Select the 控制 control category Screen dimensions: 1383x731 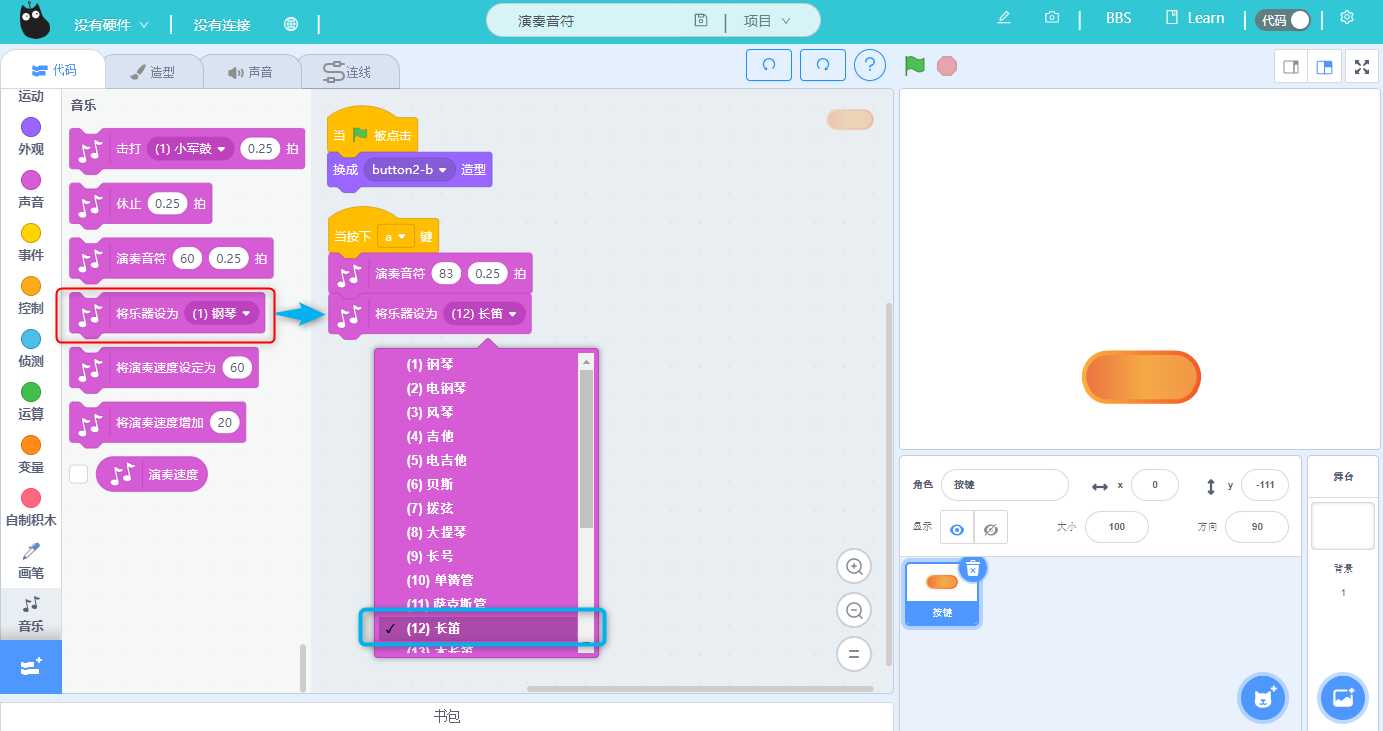coord(31,295)
